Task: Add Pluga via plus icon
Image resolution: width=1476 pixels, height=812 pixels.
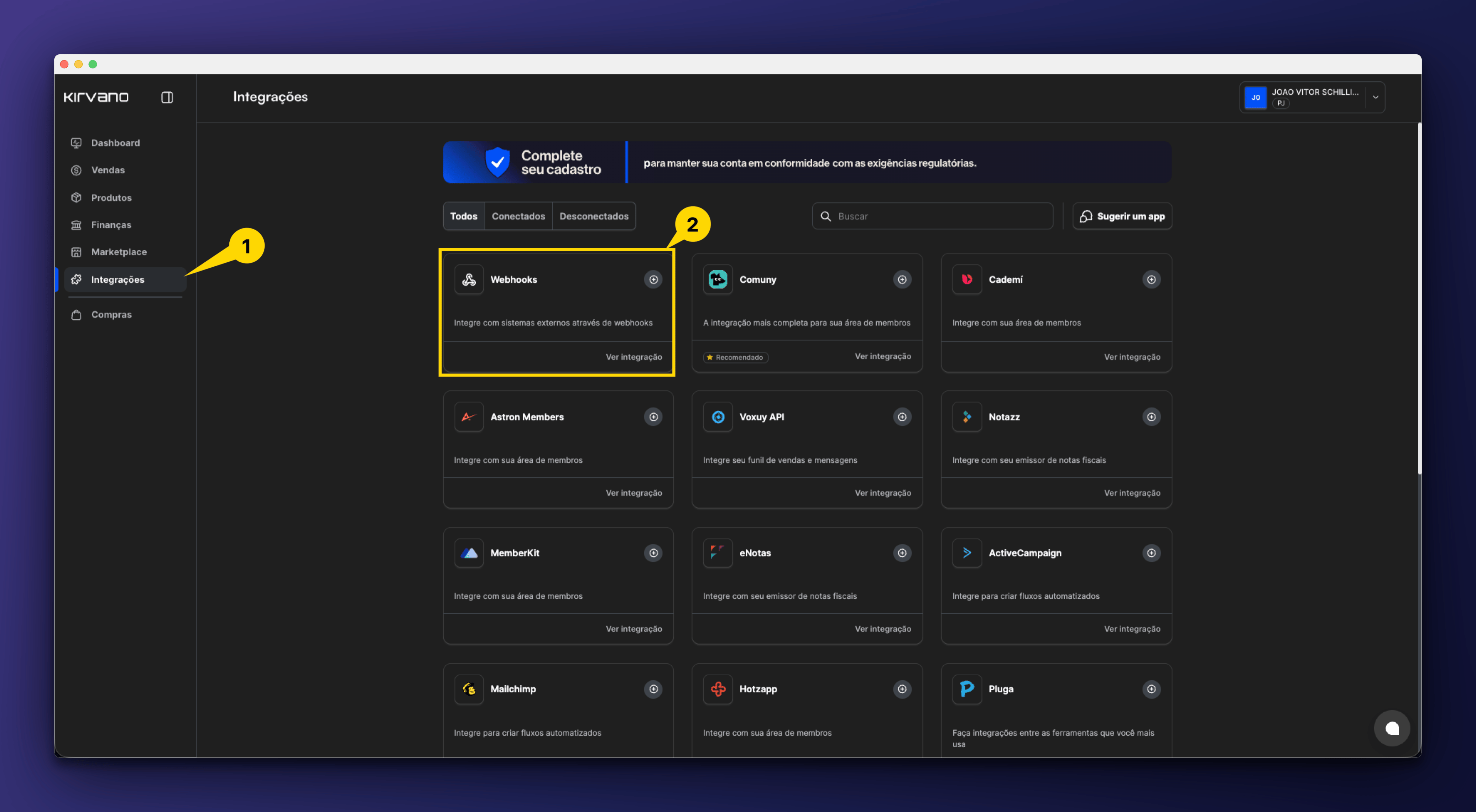Action: click(1151, 690)
